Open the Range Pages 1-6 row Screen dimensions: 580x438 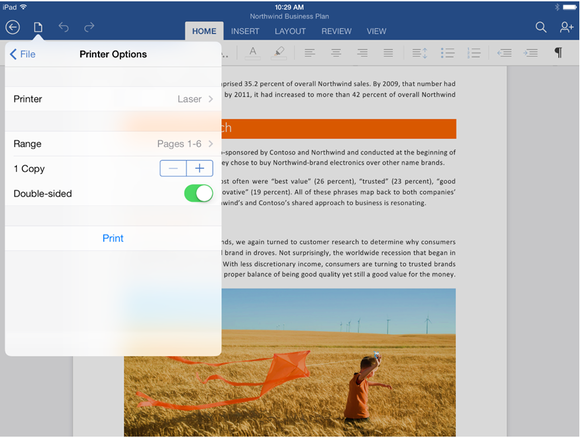click(113, 144)
